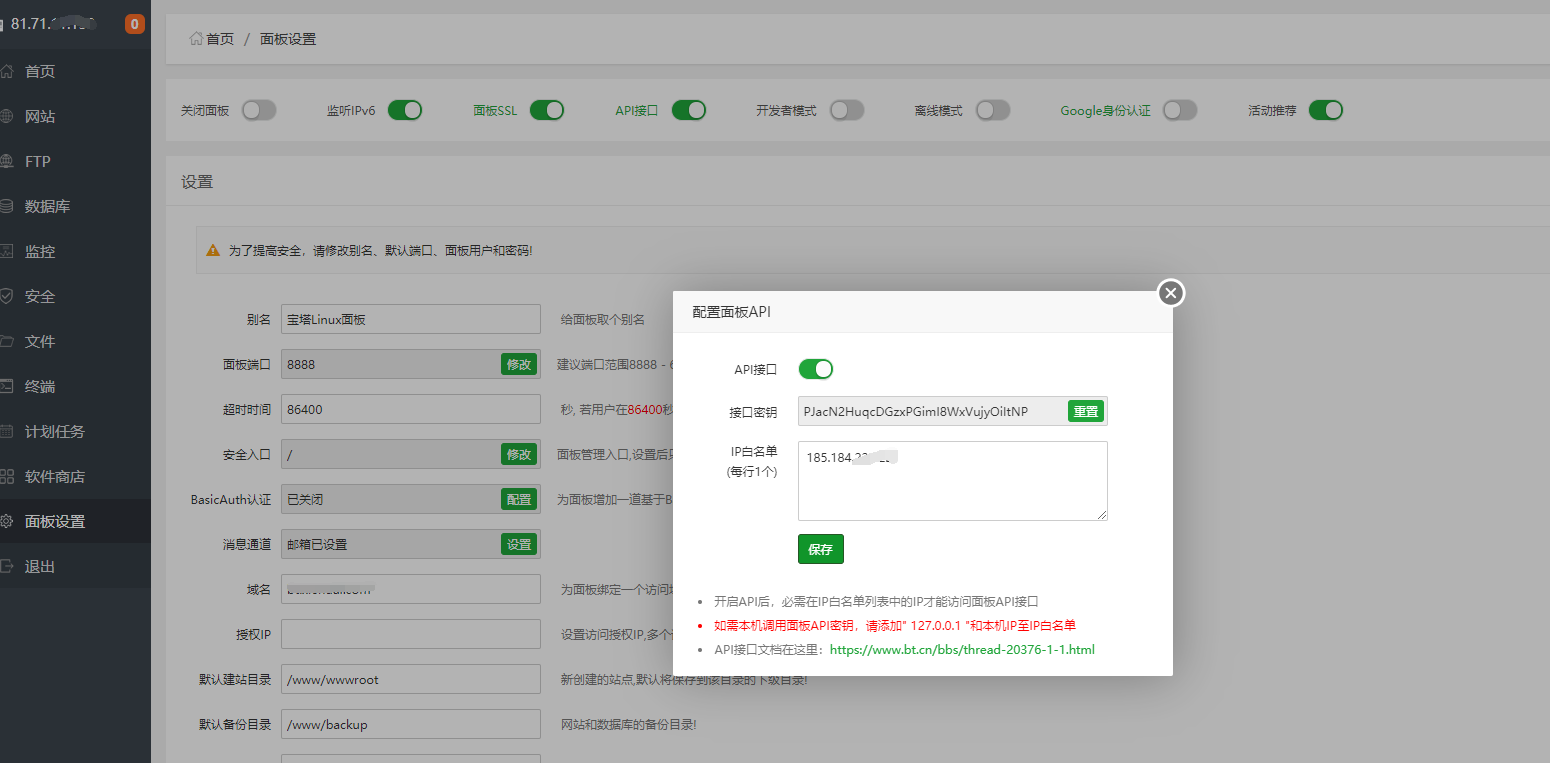Image resolution: width=1550 pixels, height=763 pixels.
Task: Click the 保存 button in the dialog
Action: tap(821, 549)
